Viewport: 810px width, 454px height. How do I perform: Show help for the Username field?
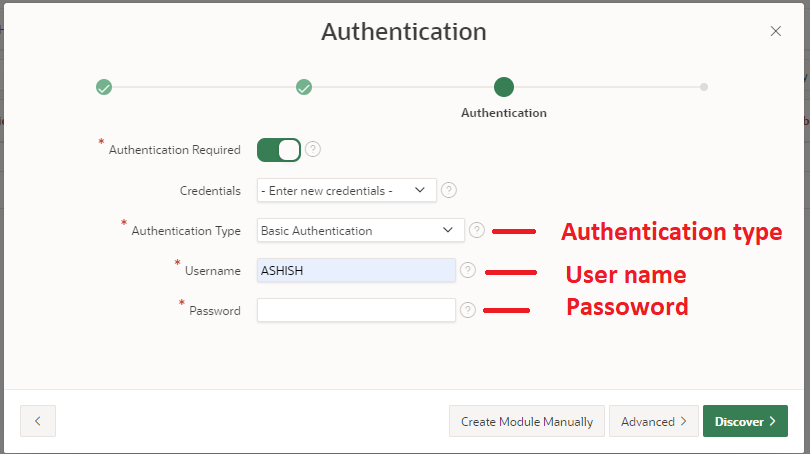[467, 270]
